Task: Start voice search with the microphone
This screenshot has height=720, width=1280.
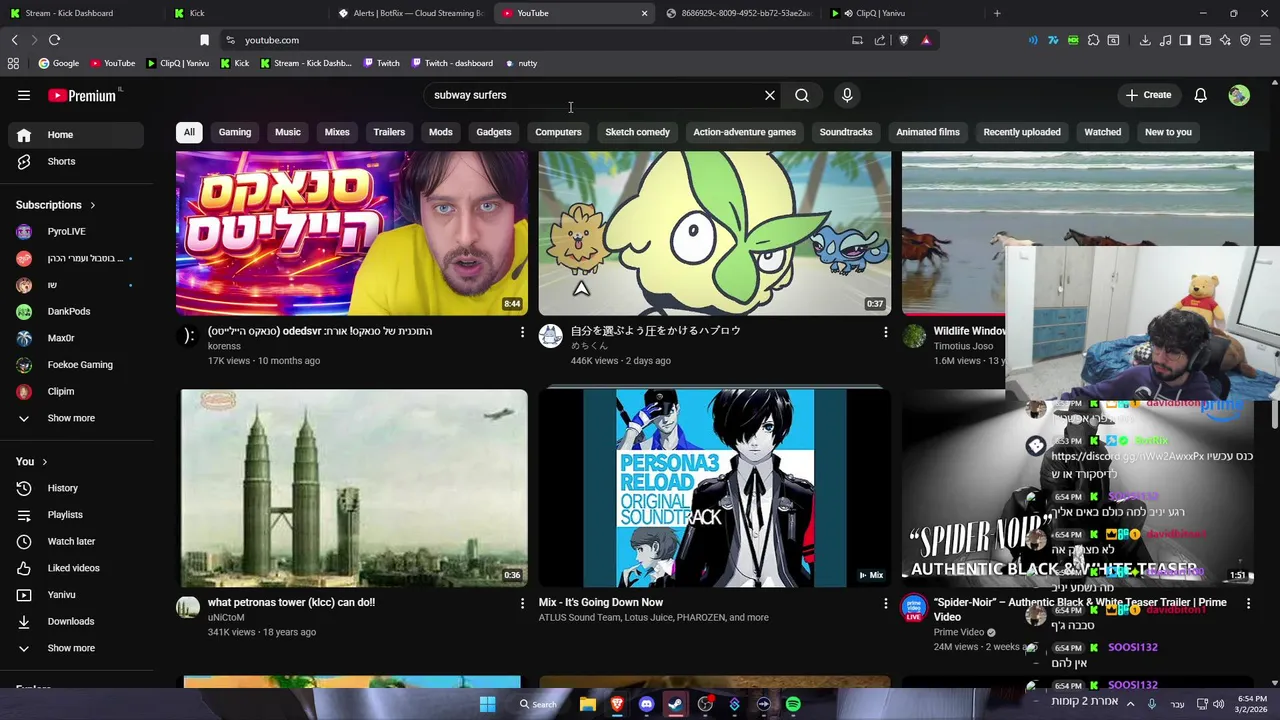Action: [847, 95]
